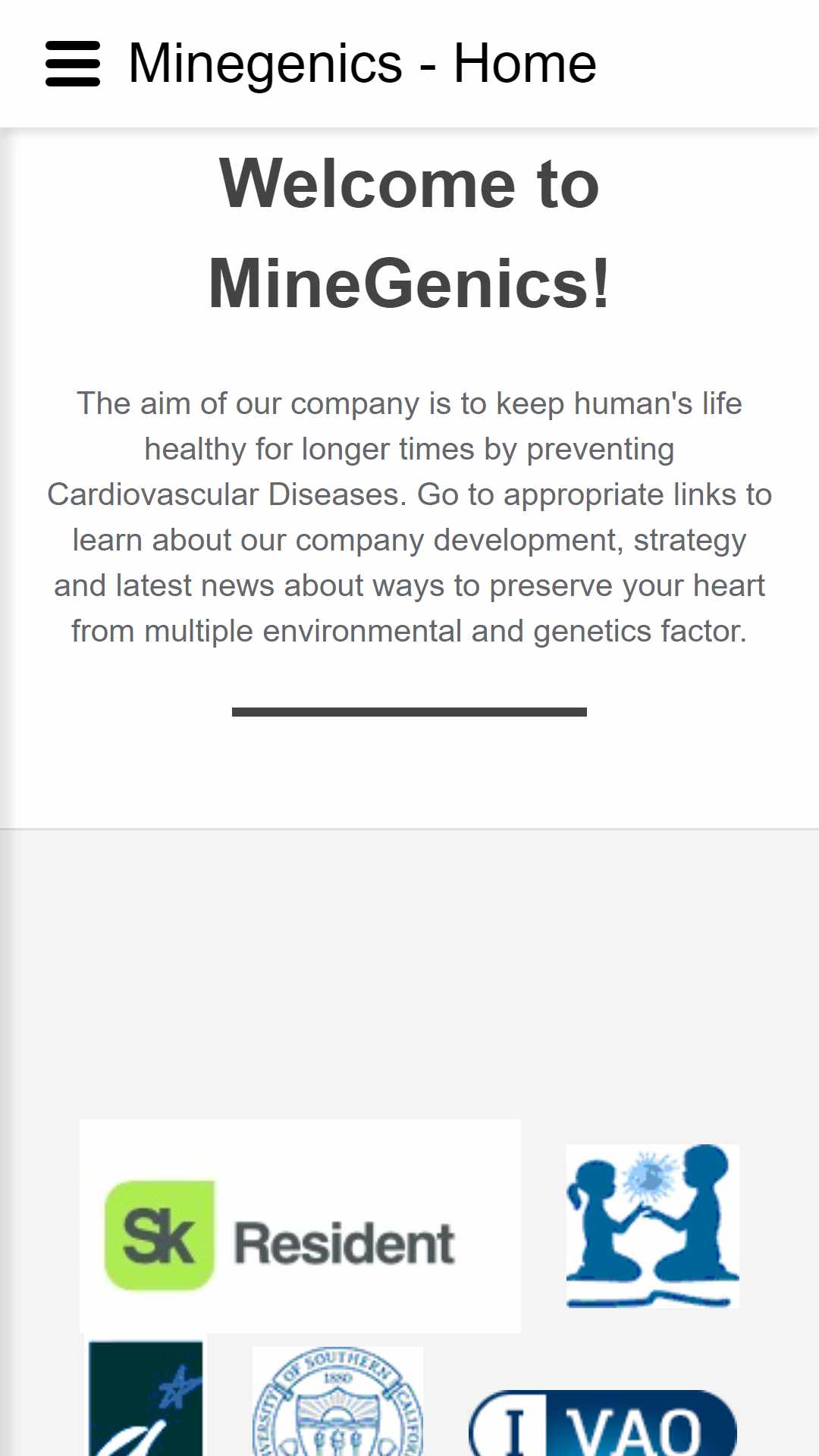This screenshot has width=819, height=1456.
Task: Select the blue children silhouette logo
Action: click(x=652, y=1226)
